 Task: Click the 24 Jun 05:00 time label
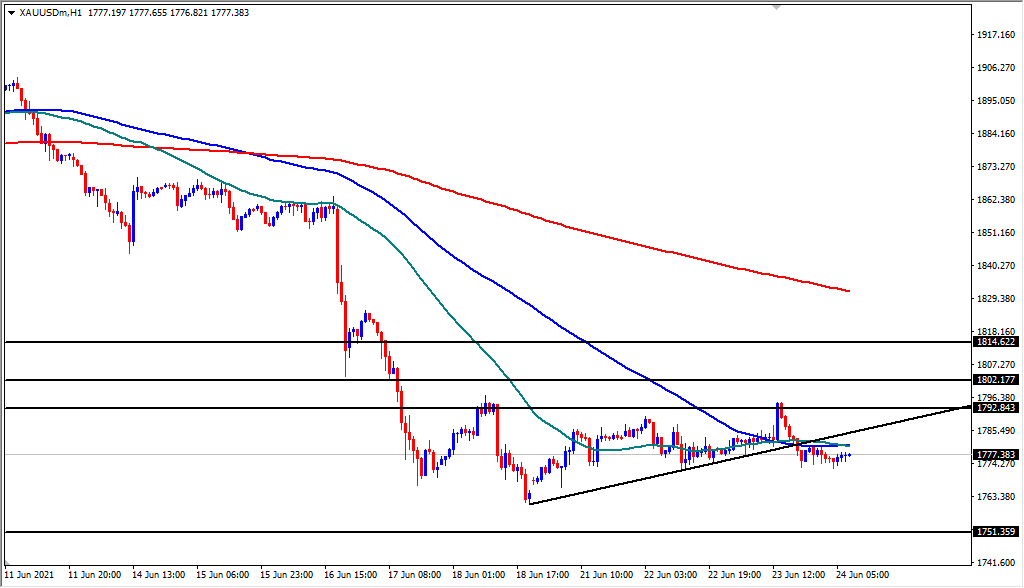(x=863, y=575)
